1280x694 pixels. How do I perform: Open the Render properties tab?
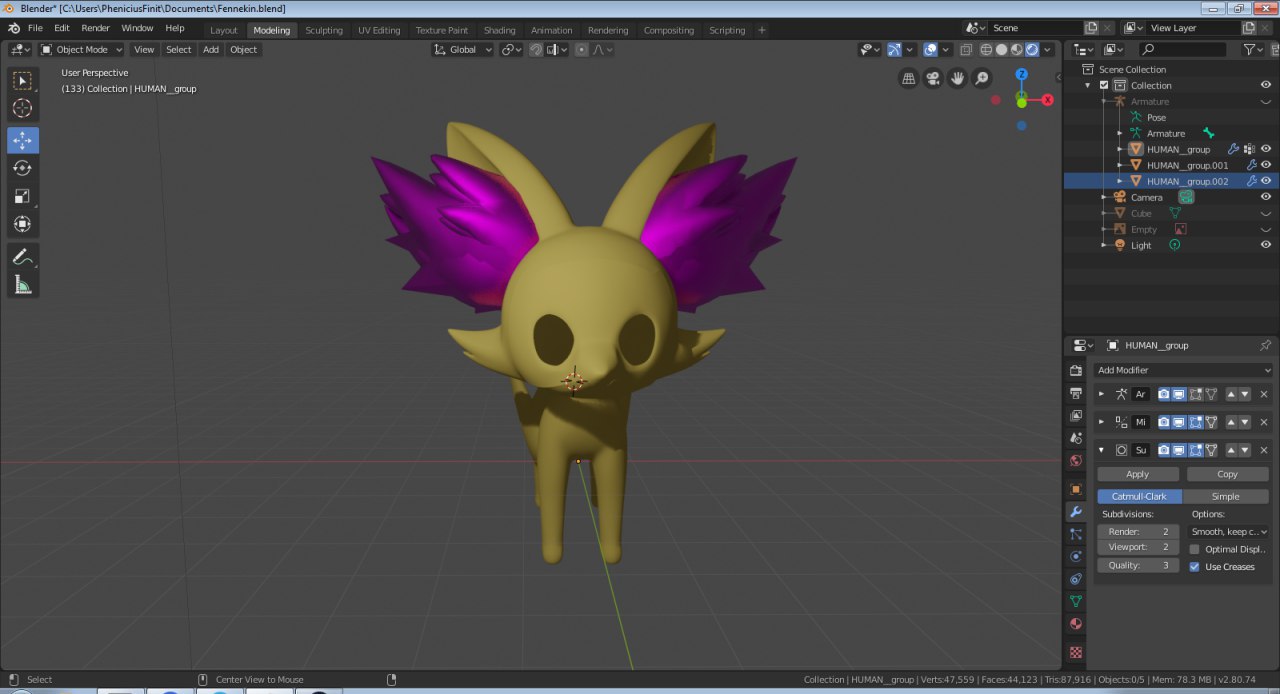point(1076,370)
